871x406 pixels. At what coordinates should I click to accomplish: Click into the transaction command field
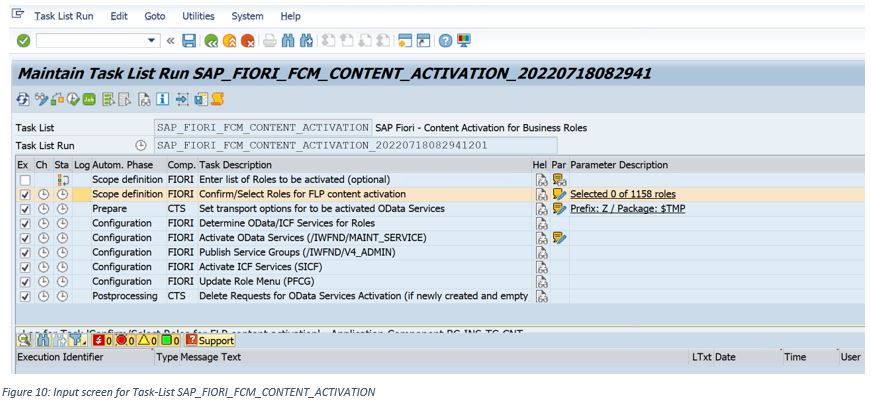[91, 41]
